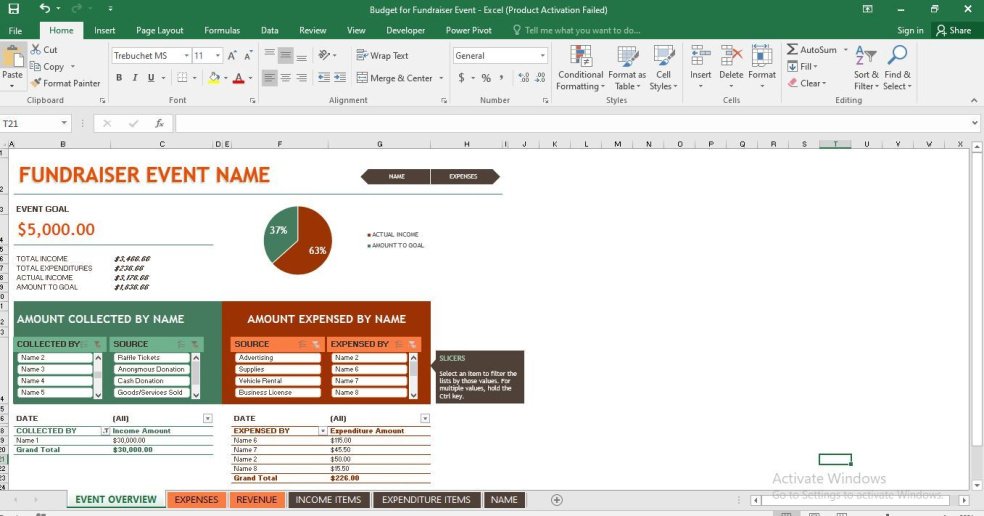Select Raffle Tickets in SOURCE slicer
The height and width of the screenshot is (516, 984).
151,357
